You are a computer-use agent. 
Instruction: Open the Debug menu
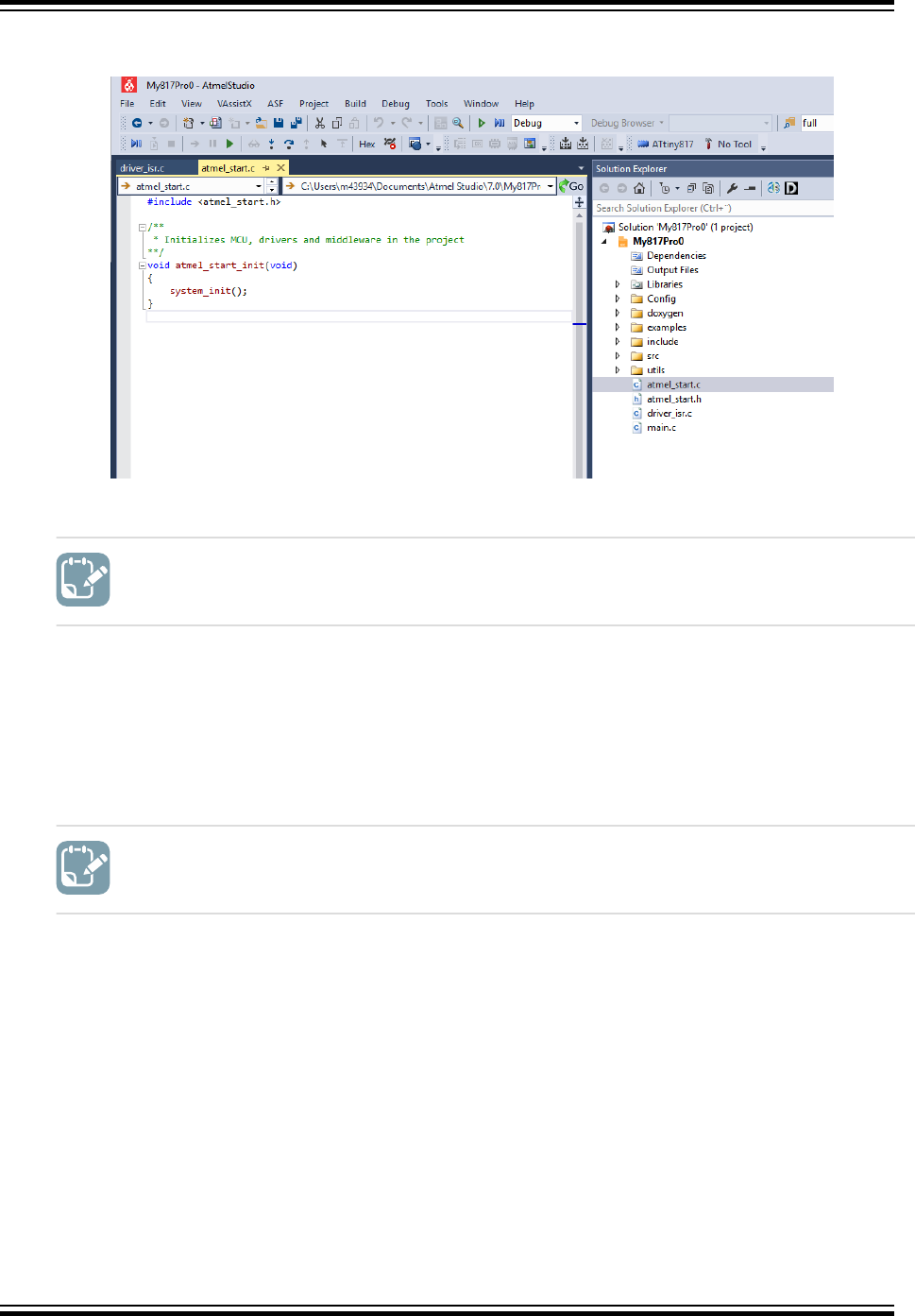(x=396, y=104)
